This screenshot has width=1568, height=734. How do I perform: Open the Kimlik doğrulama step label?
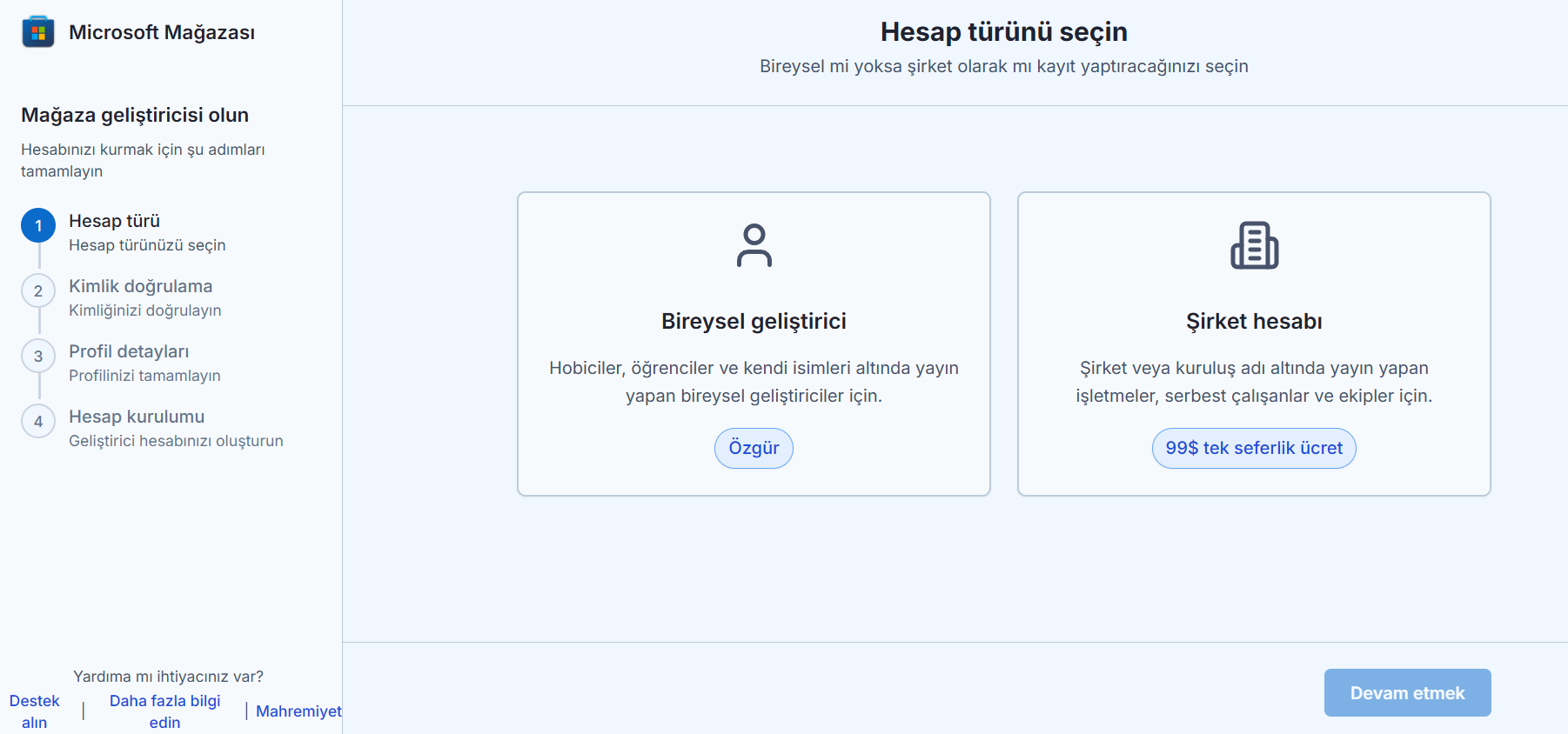pyautogui.click(x=141, y=286)
